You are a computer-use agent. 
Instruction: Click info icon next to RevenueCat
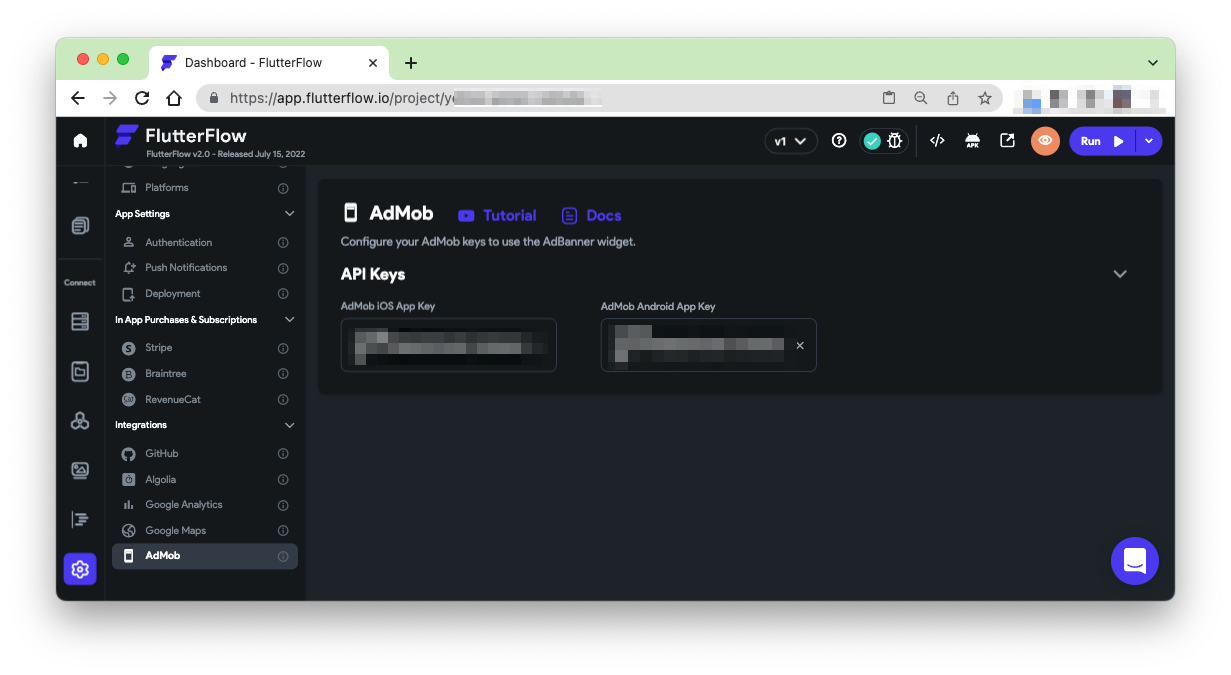click(x=283, y=400)
